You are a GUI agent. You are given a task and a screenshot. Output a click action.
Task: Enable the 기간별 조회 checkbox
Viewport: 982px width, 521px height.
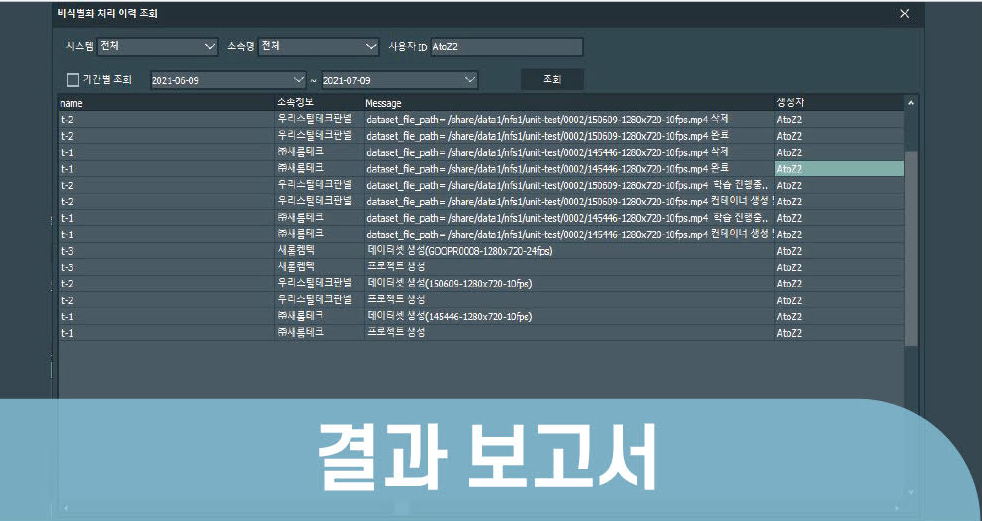(72, 80)
